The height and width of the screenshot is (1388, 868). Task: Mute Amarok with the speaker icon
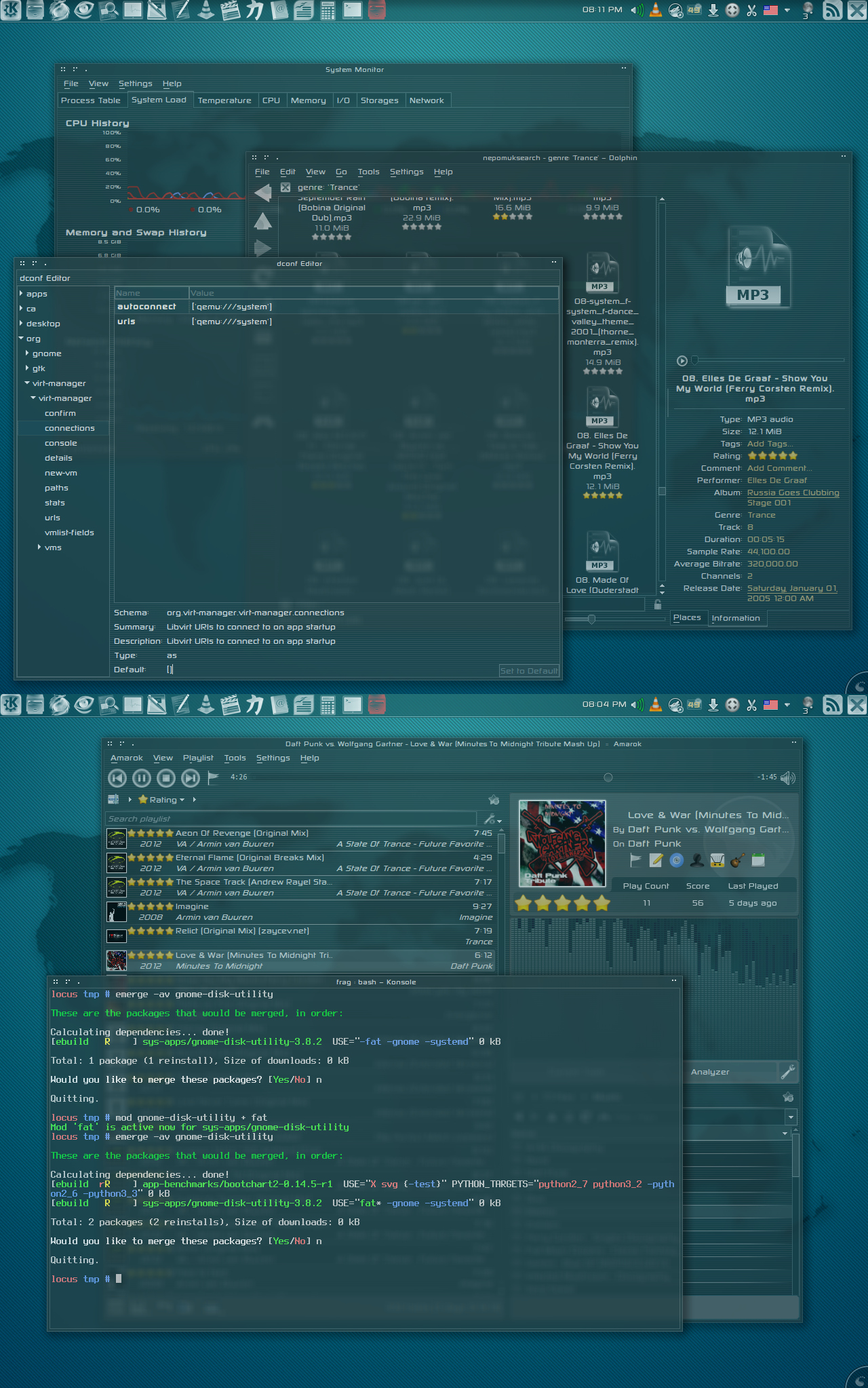coord(788,777)
